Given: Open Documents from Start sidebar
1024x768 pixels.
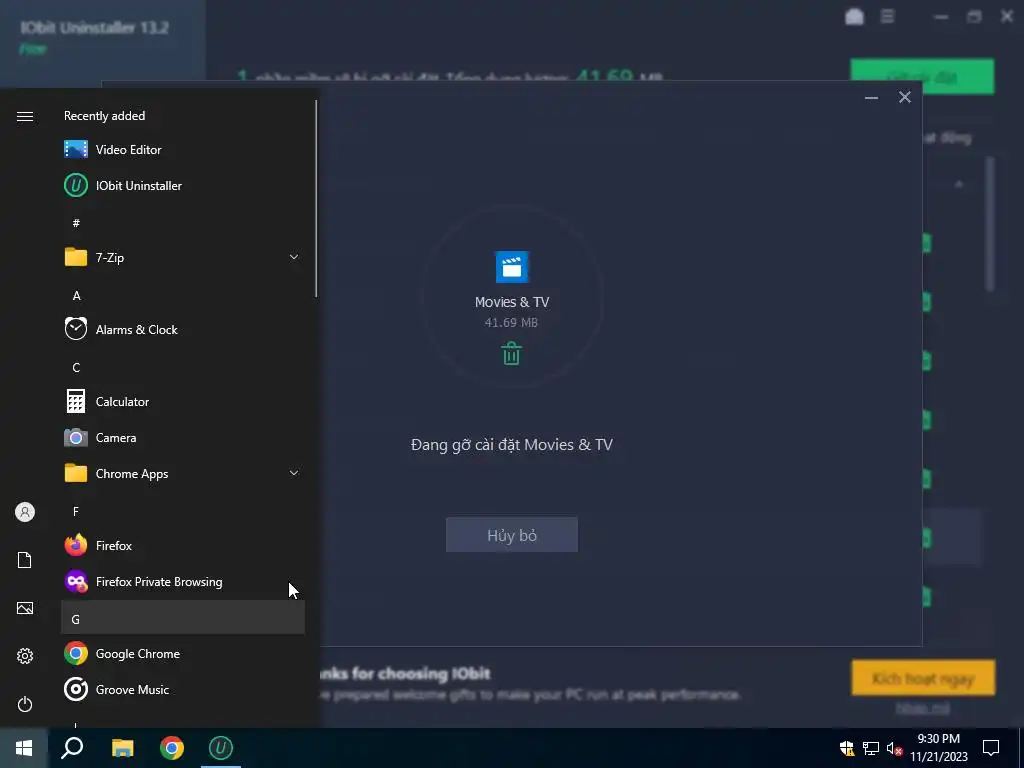Looking at the screenshot, I should point(25,560).
